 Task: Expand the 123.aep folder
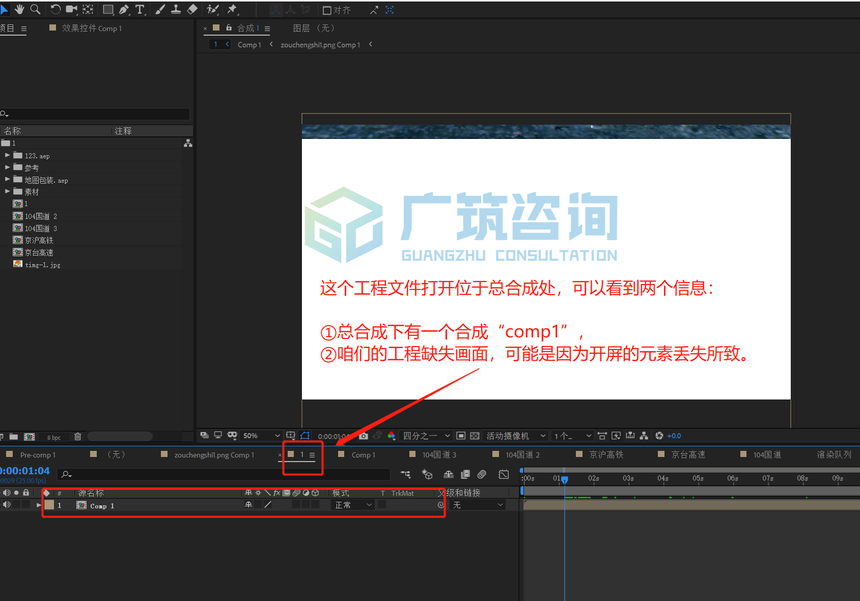(8, 155)
